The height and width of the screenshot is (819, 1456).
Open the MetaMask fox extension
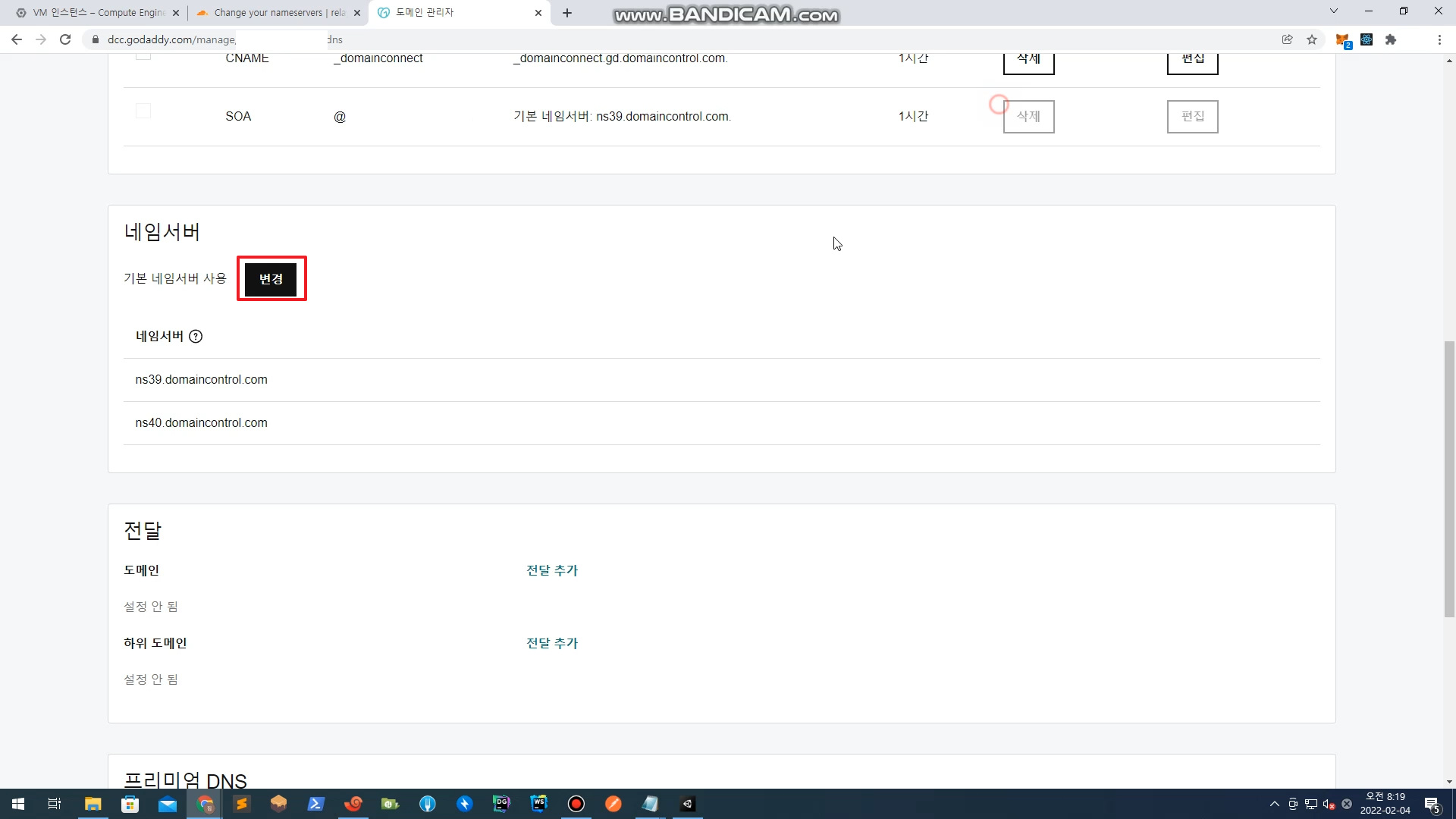[x=1341, y=39]
